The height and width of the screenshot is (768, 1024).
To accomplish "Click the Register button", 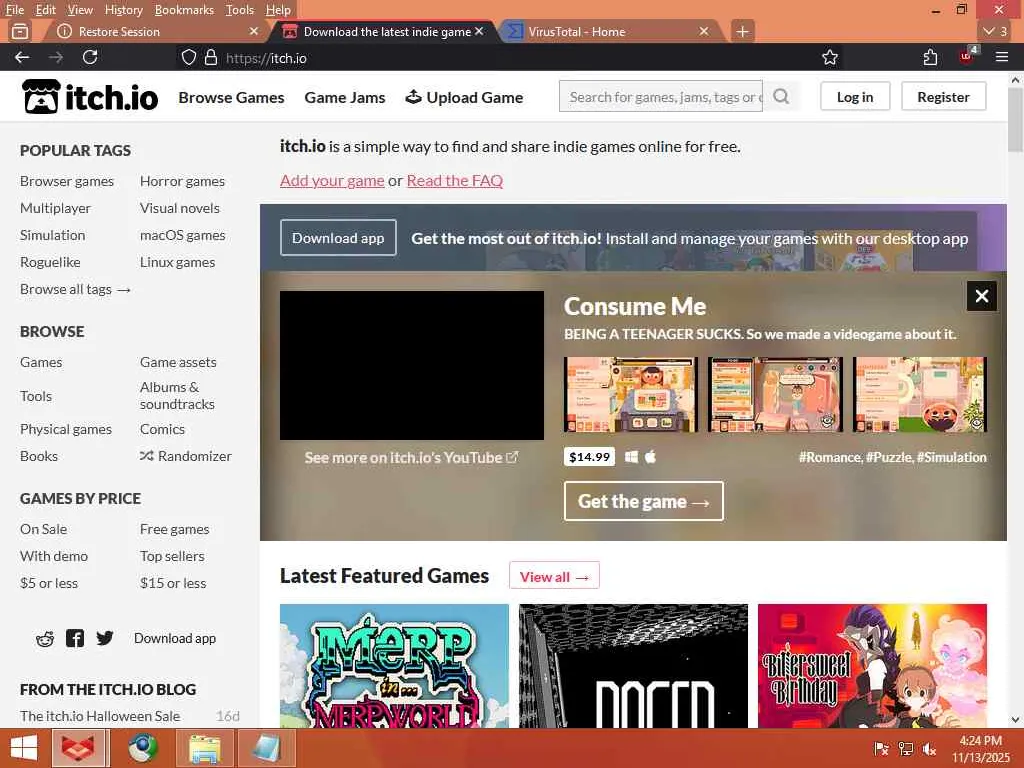I will [x=943, y=97].
